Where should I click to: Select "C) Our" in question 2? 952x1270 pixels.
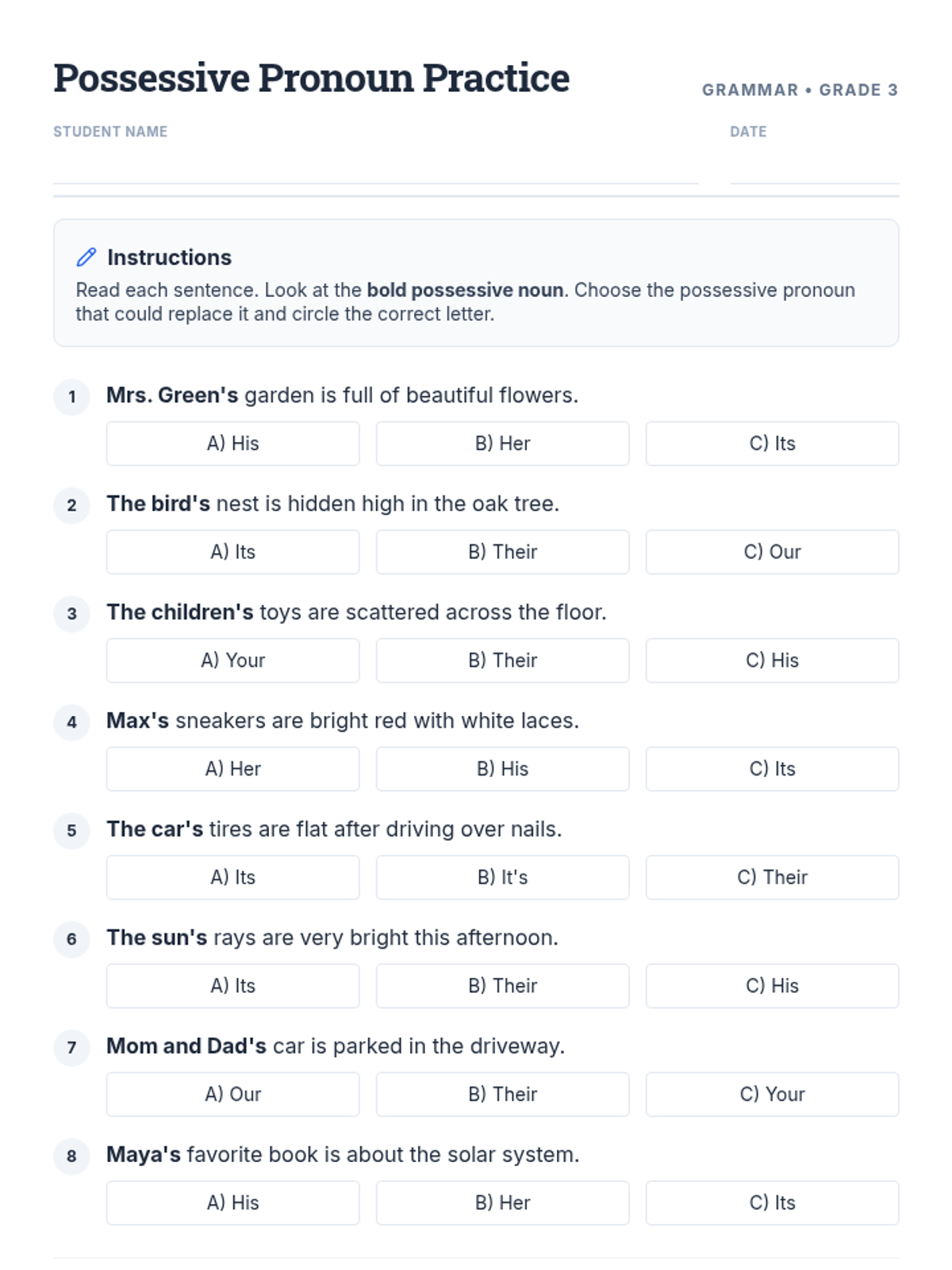pyautogui.click(x=772, y=552)
